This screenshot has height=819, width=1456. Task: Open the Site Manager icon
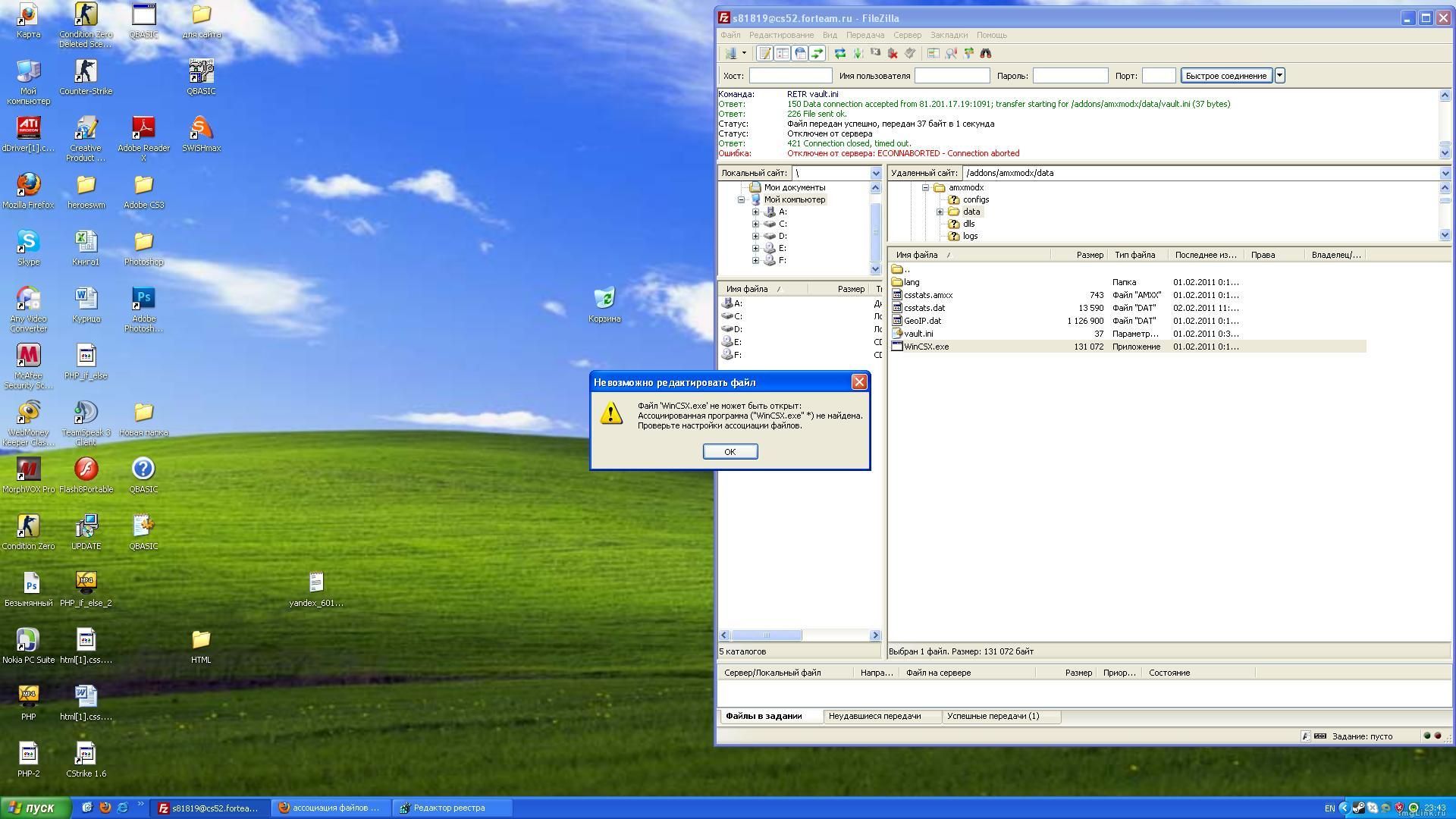pos(730,53)
